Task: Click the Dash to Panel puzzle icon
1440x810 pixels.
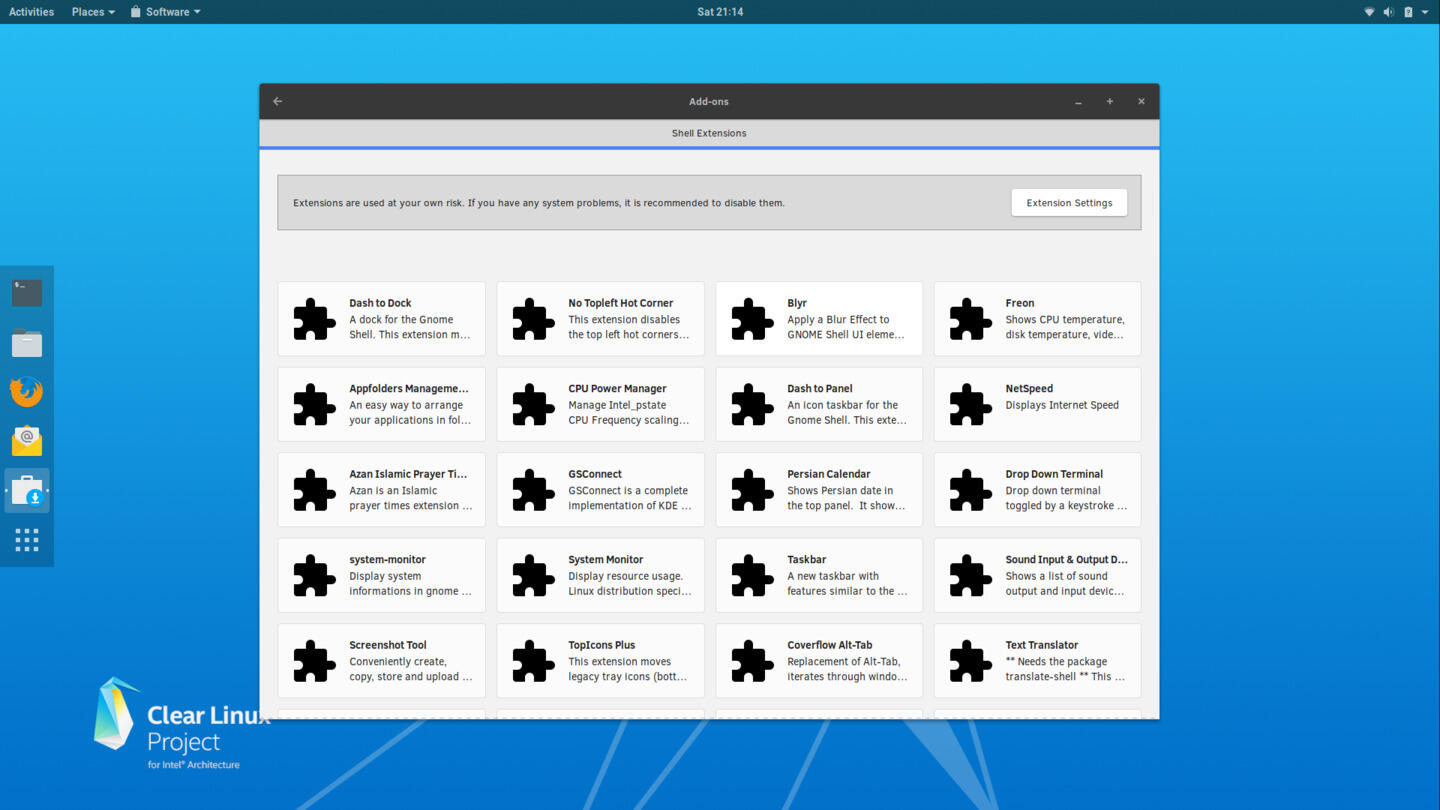Action: point(752,405)
